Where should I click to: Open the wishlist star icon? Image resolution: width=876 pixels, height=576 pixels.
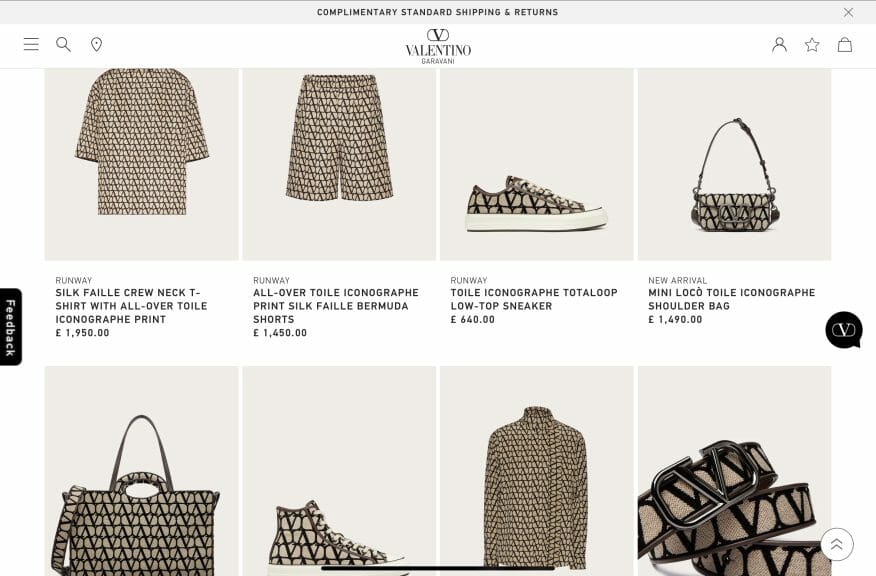point(812,45)
